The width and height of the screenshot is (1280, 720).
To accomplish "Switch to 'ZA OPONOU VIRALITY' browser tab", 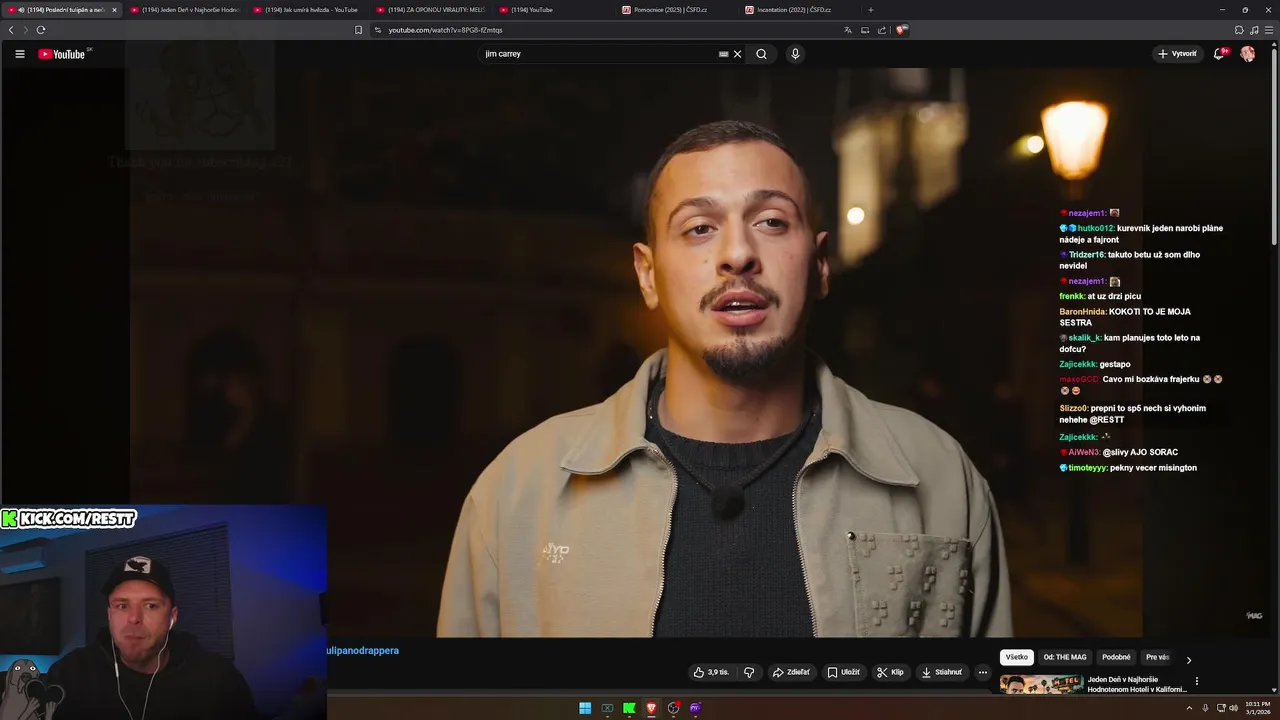I will [432, 10].
